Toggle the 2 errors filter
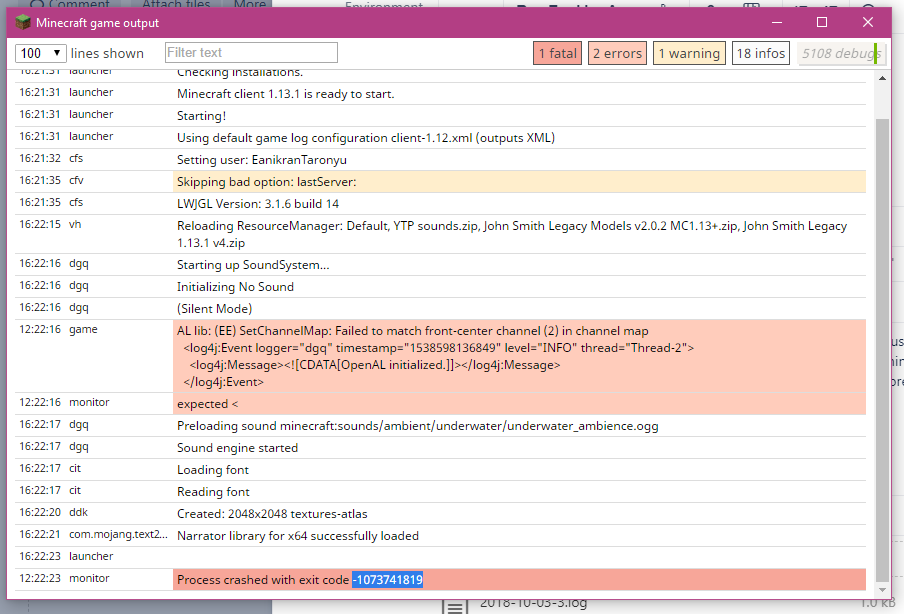 click(616, 54)
